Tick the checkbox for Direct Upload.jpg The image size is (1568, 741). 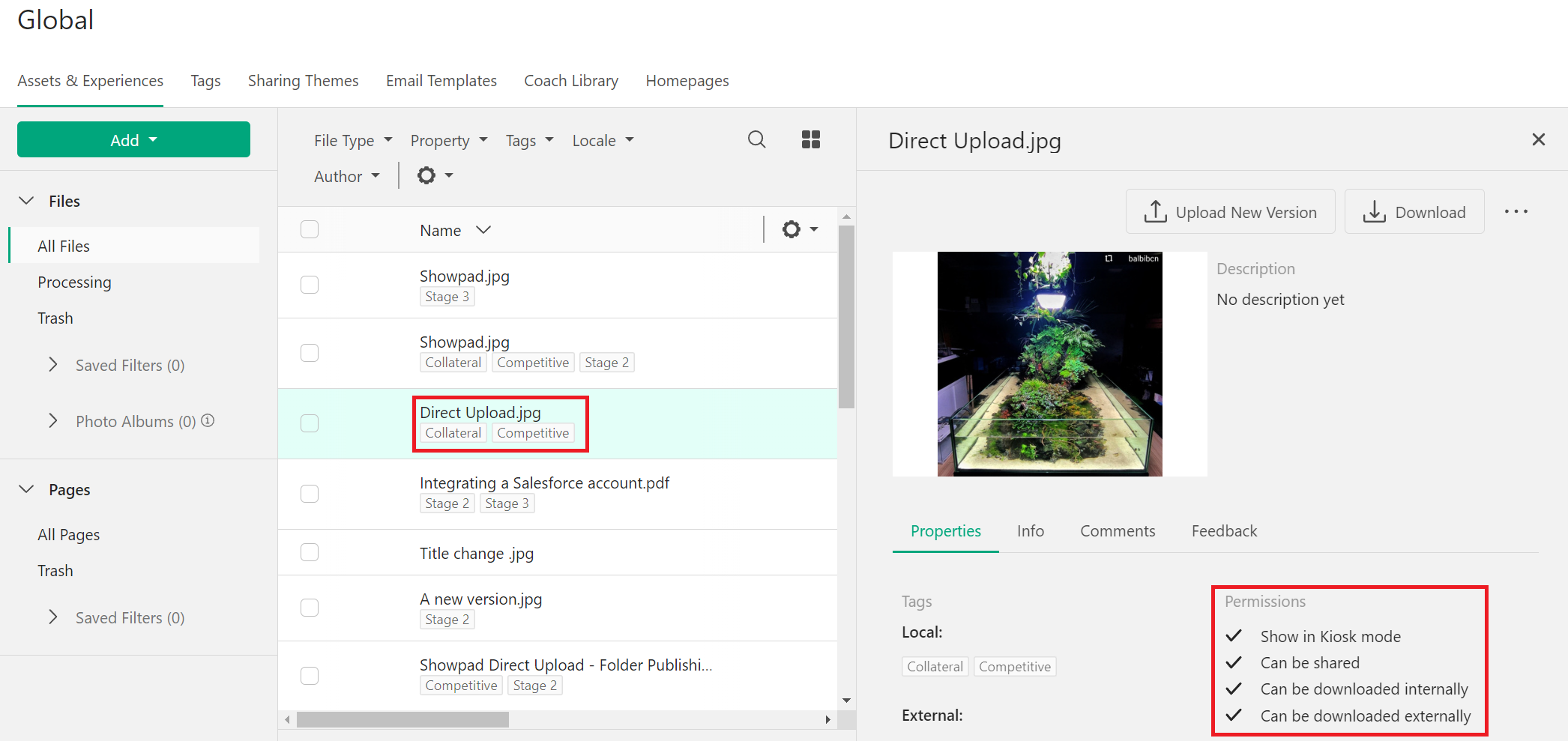point(310,423)
